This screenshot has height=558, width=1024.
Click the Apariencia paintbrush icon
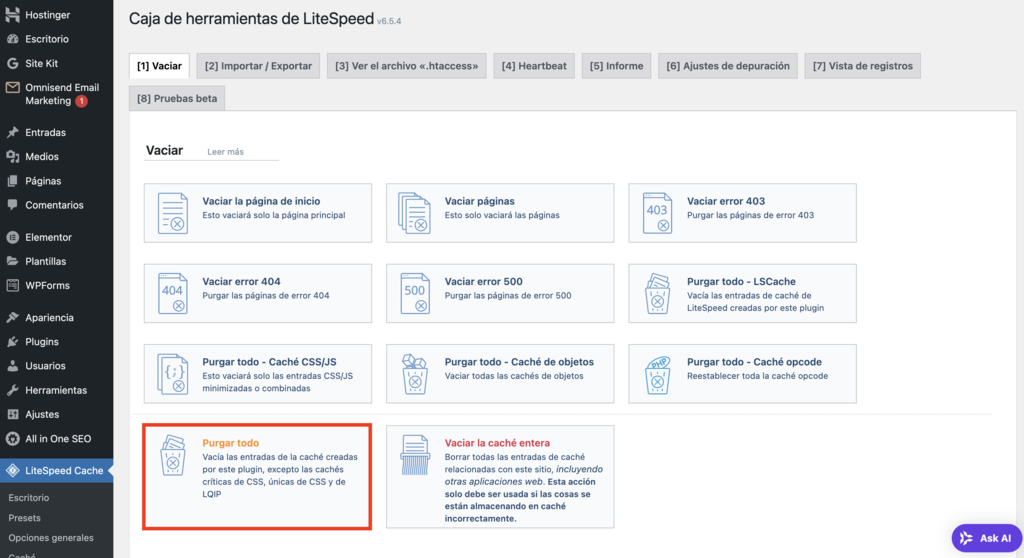12,318
